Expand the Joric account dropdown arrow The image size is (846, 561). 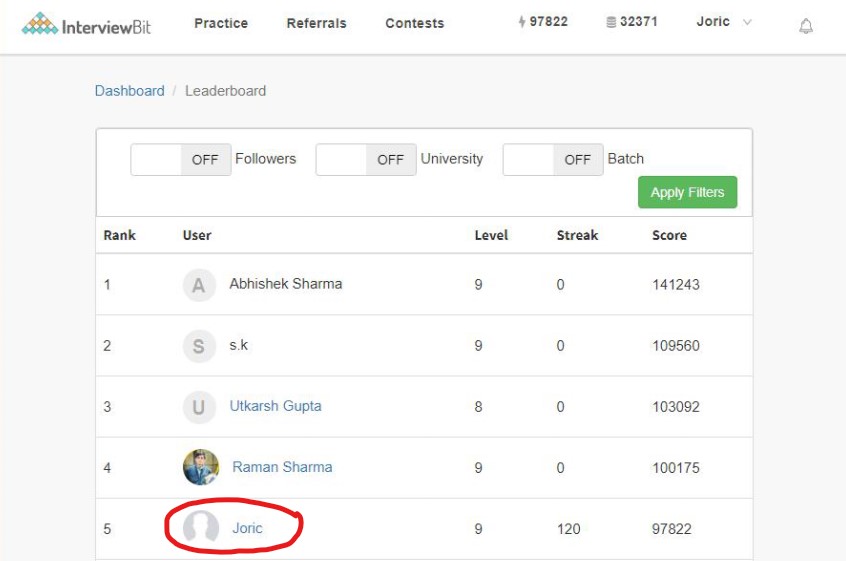[747, 22]
